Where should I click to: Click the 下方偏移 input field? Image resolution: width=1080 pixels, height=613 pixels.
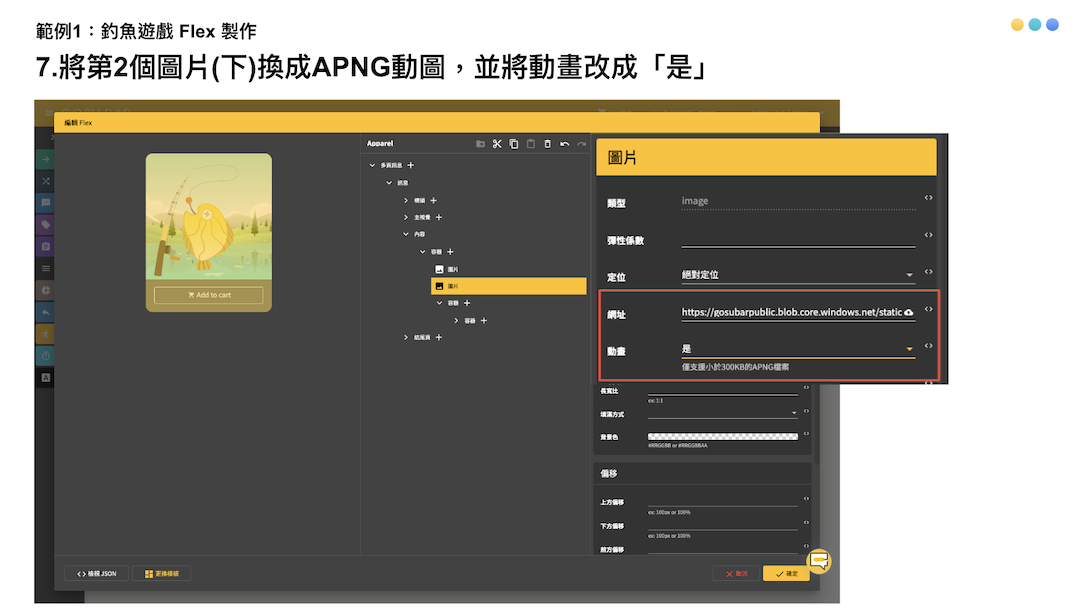(x=723, y=525)
